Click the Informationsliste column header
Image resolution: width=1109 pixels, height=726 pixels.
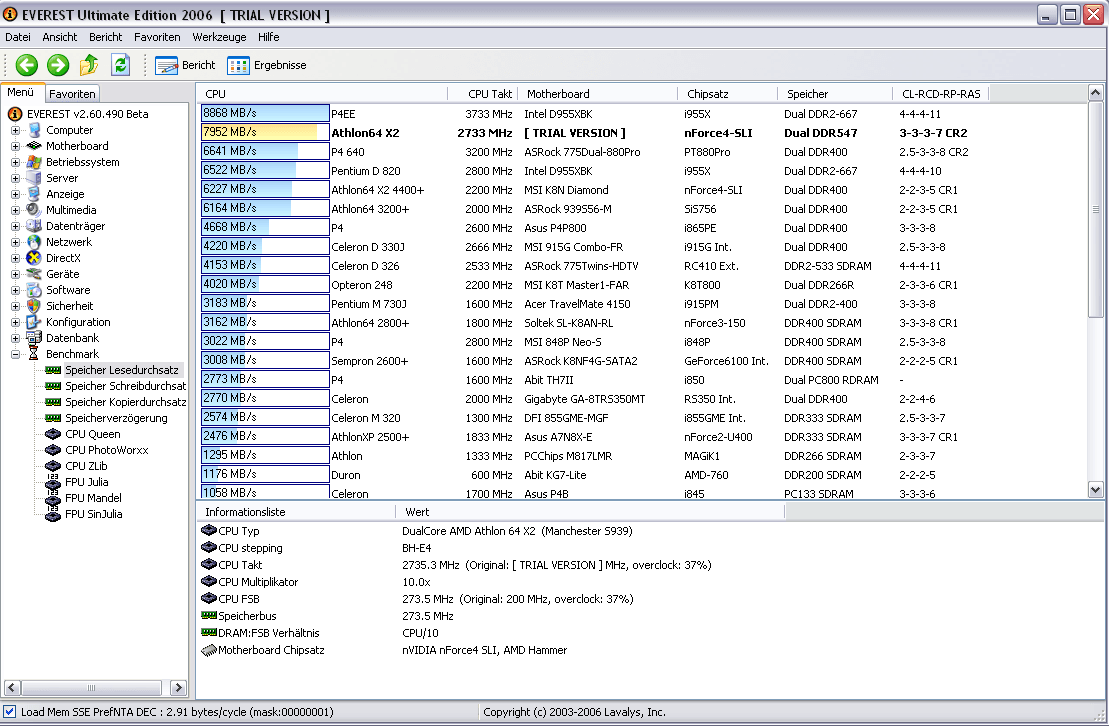tap(296, 512)
